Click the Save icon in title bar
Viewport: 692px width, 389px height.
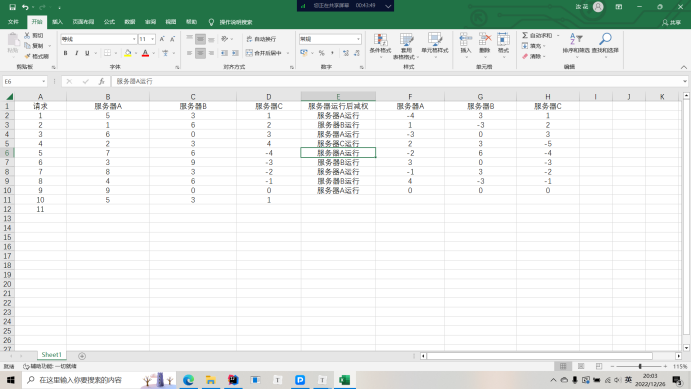12,7
